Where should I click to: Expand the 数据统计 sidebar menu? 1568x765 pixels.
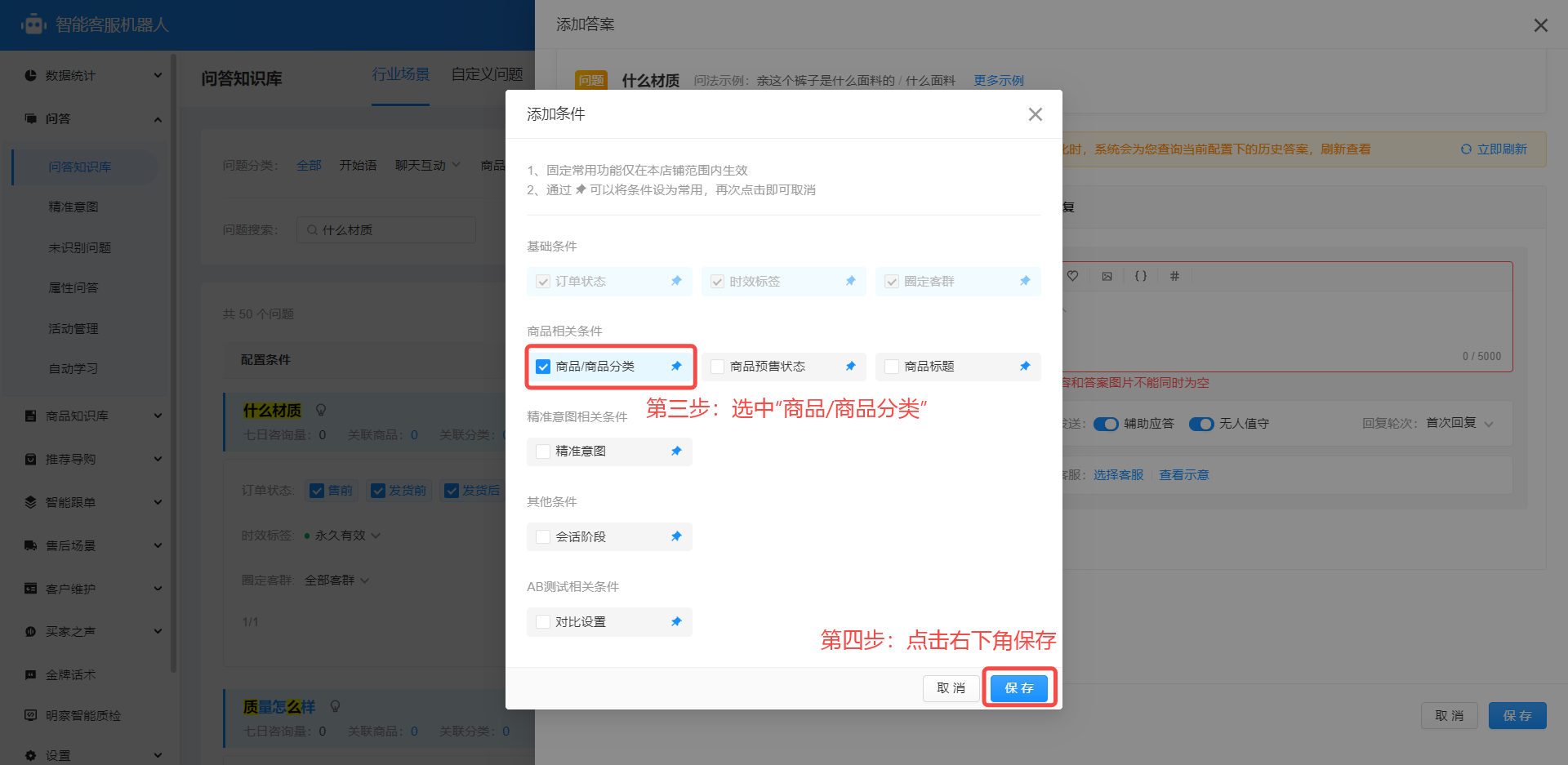click(158, 75)
